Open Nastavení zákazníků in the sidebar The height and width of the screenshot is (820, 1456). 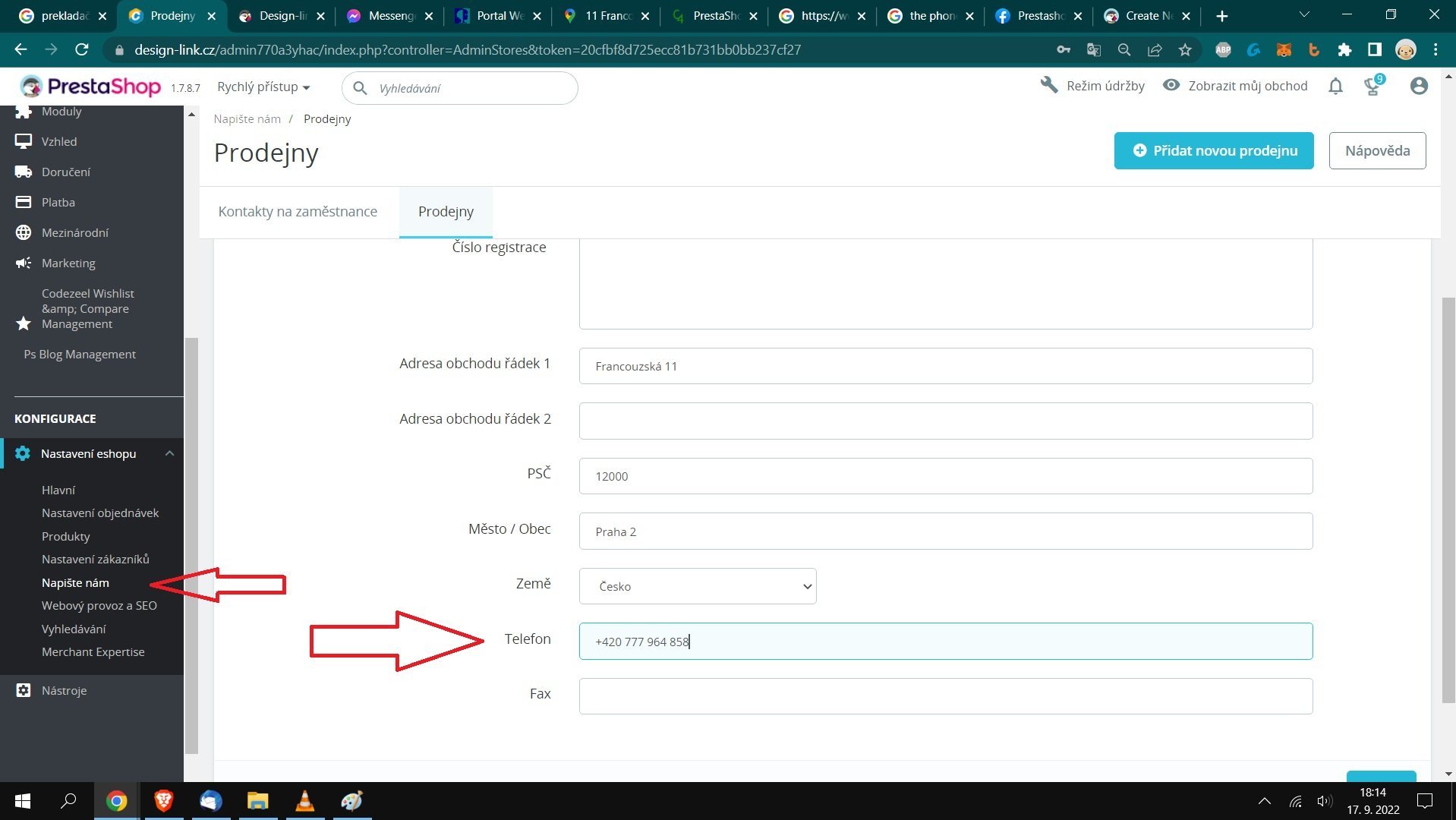coord(95,559)
